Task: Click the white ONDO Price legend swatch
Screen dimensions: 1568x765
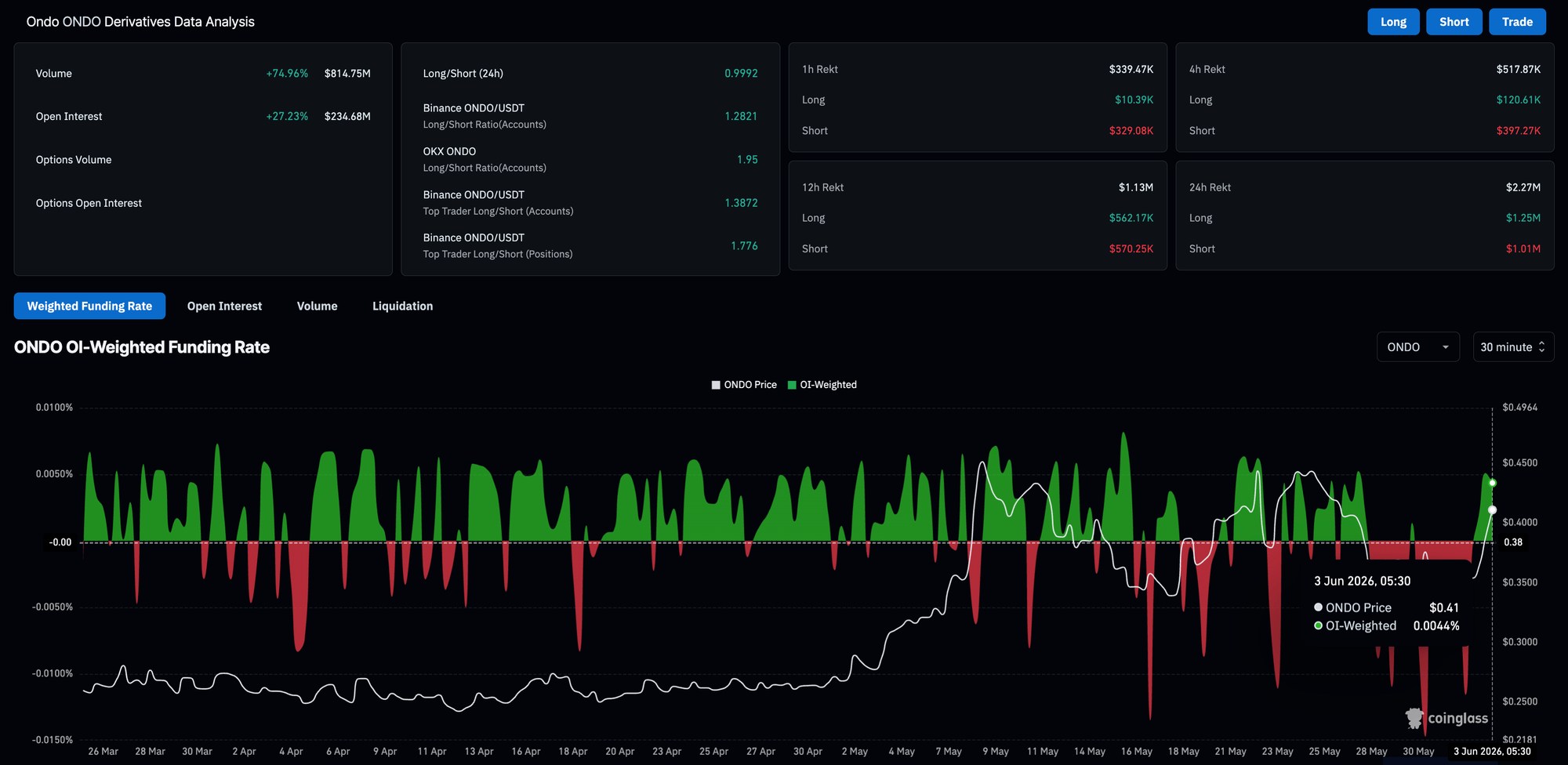Action: coord(716,385)
